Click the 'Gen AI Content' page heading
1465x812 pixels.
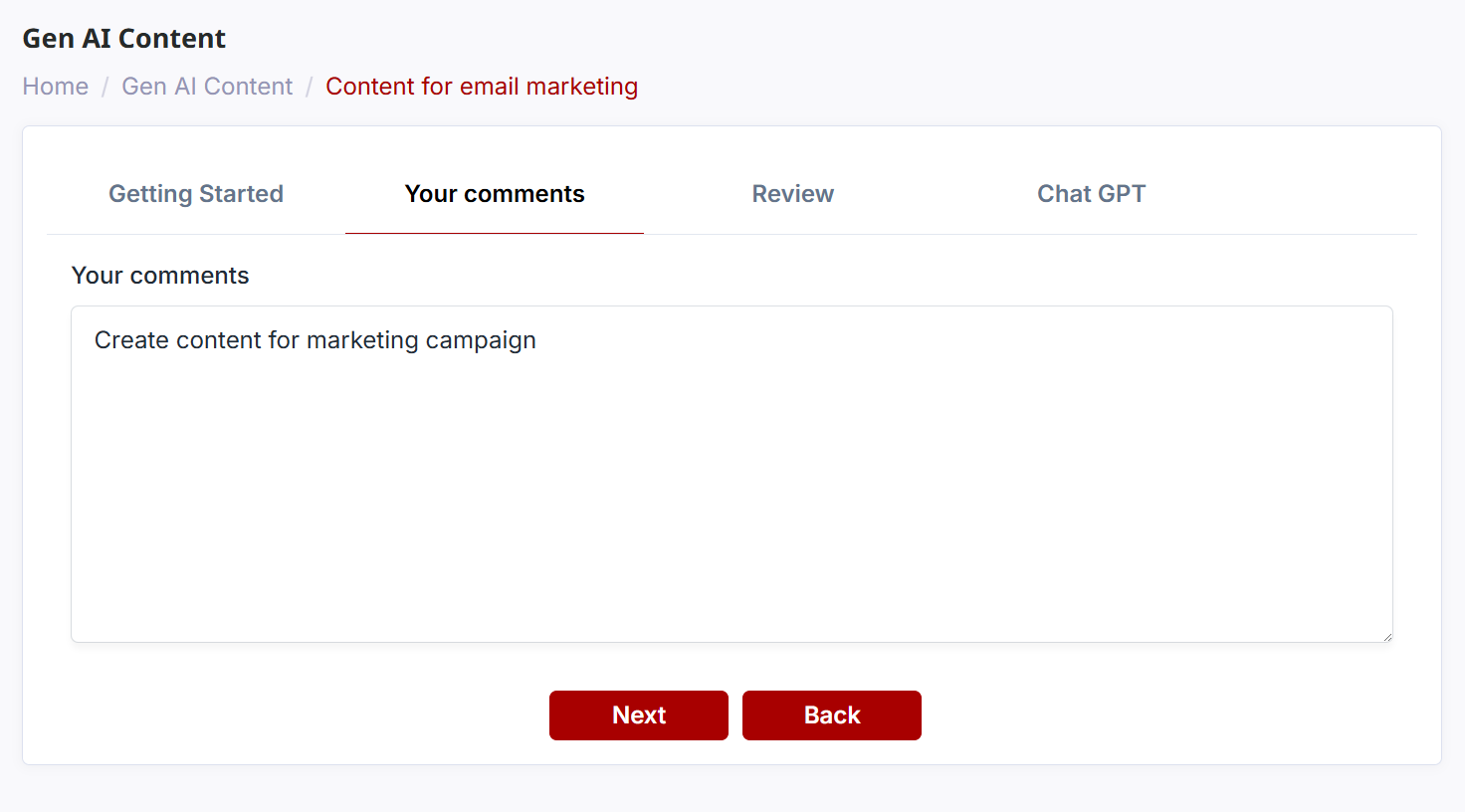tap(124, 39)
